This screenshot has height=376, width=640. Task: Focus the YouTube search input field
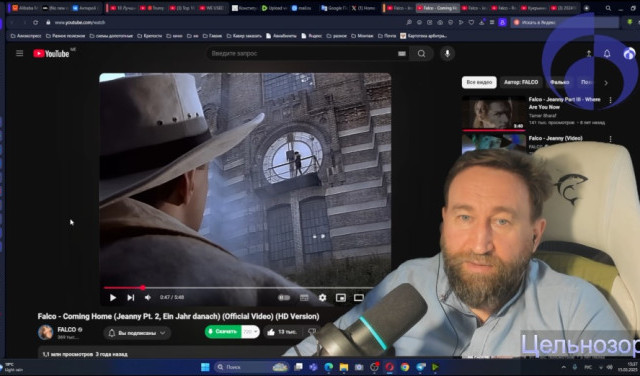click(302, 53)
